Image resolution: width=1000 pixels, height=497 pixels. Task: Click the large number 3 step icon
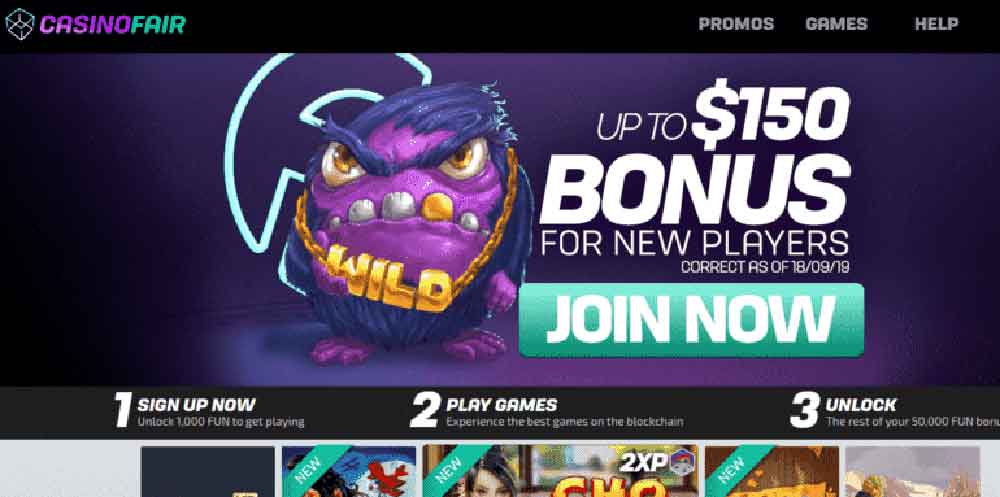point(805,410)
